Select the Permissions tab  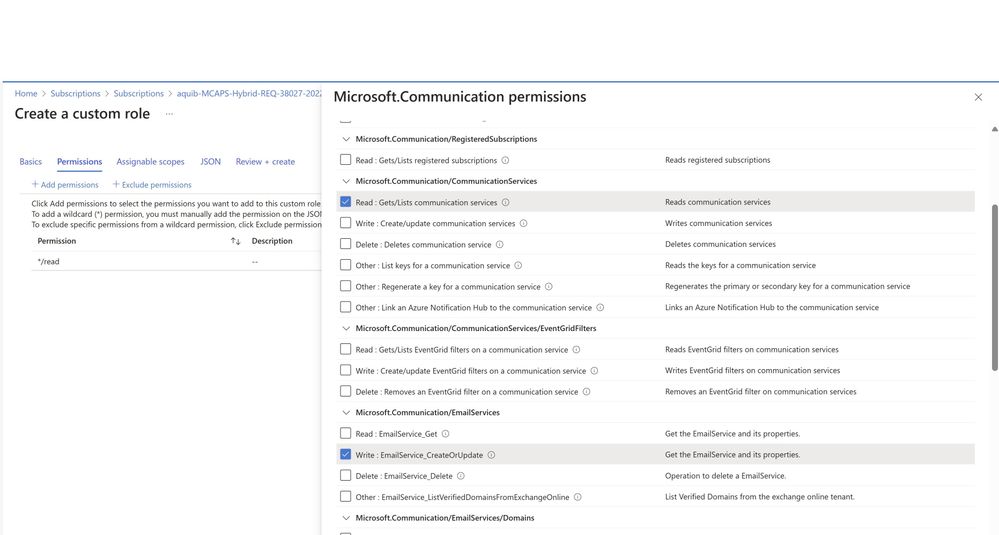tap(80, 162)
